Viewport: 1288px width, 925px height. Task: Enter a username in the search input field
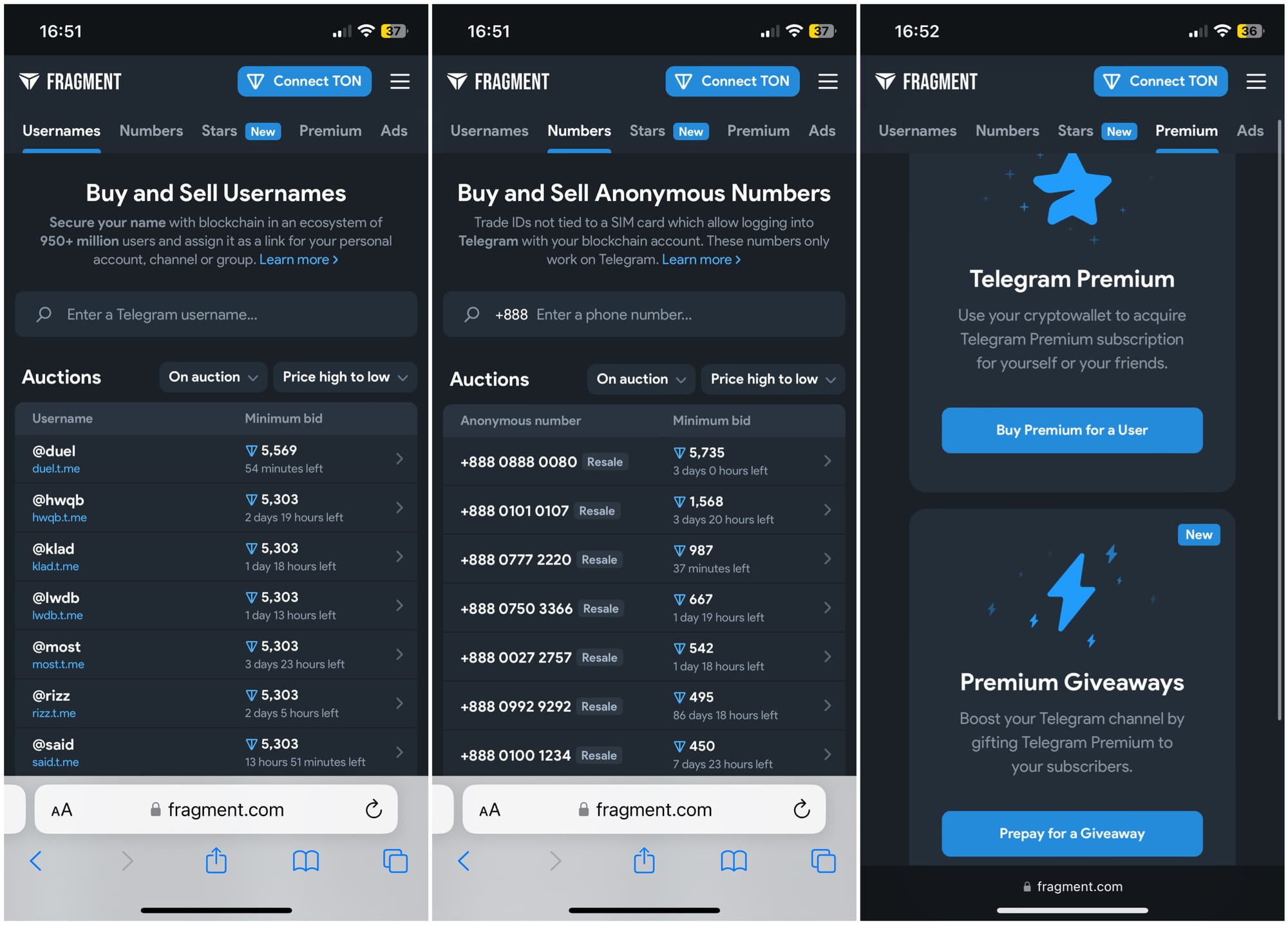pos(215,315)
